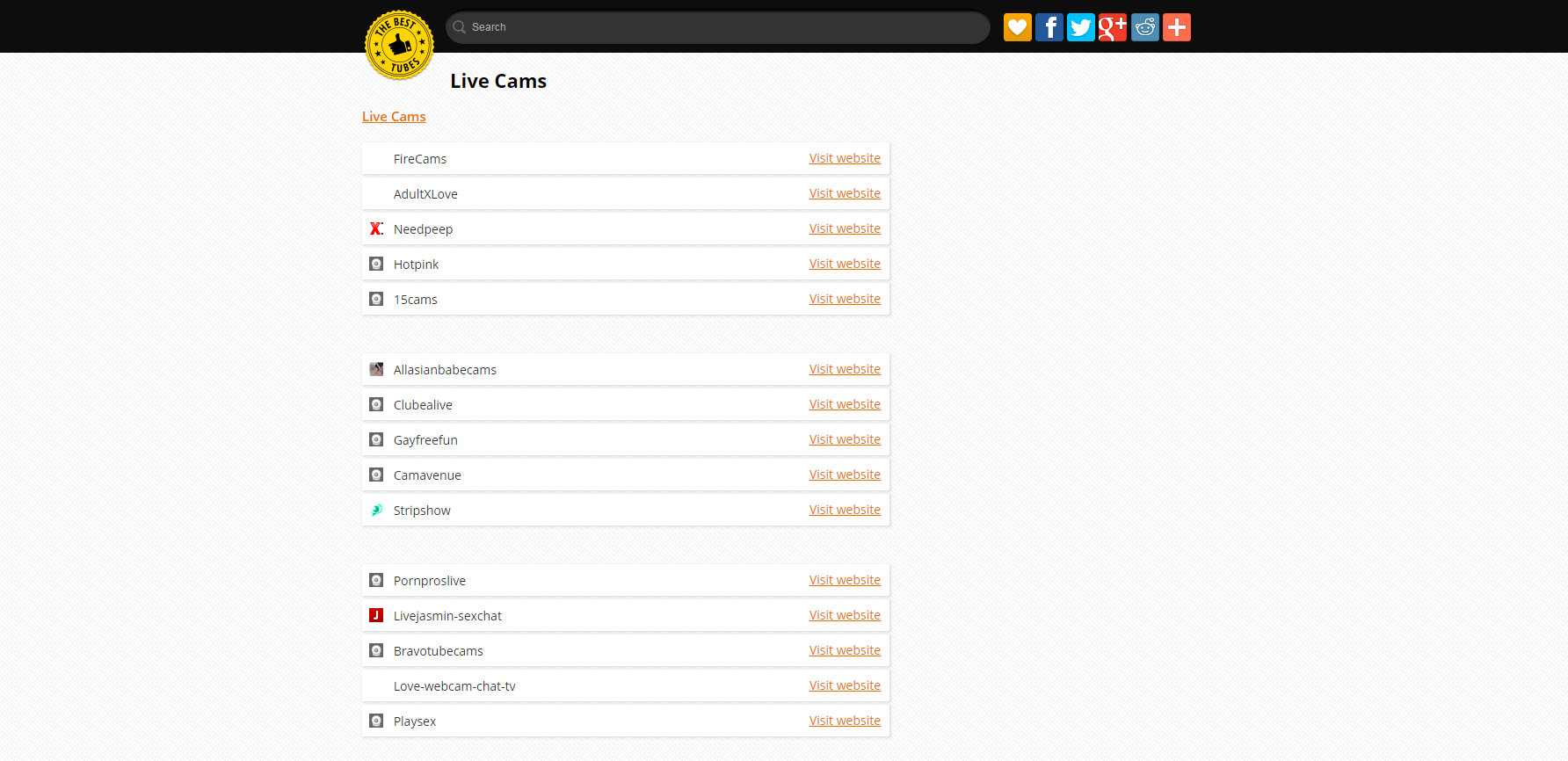Select the Clubealive row name
The height and width of the screenshot is (761, 1568).
click(x=423, y=405)
